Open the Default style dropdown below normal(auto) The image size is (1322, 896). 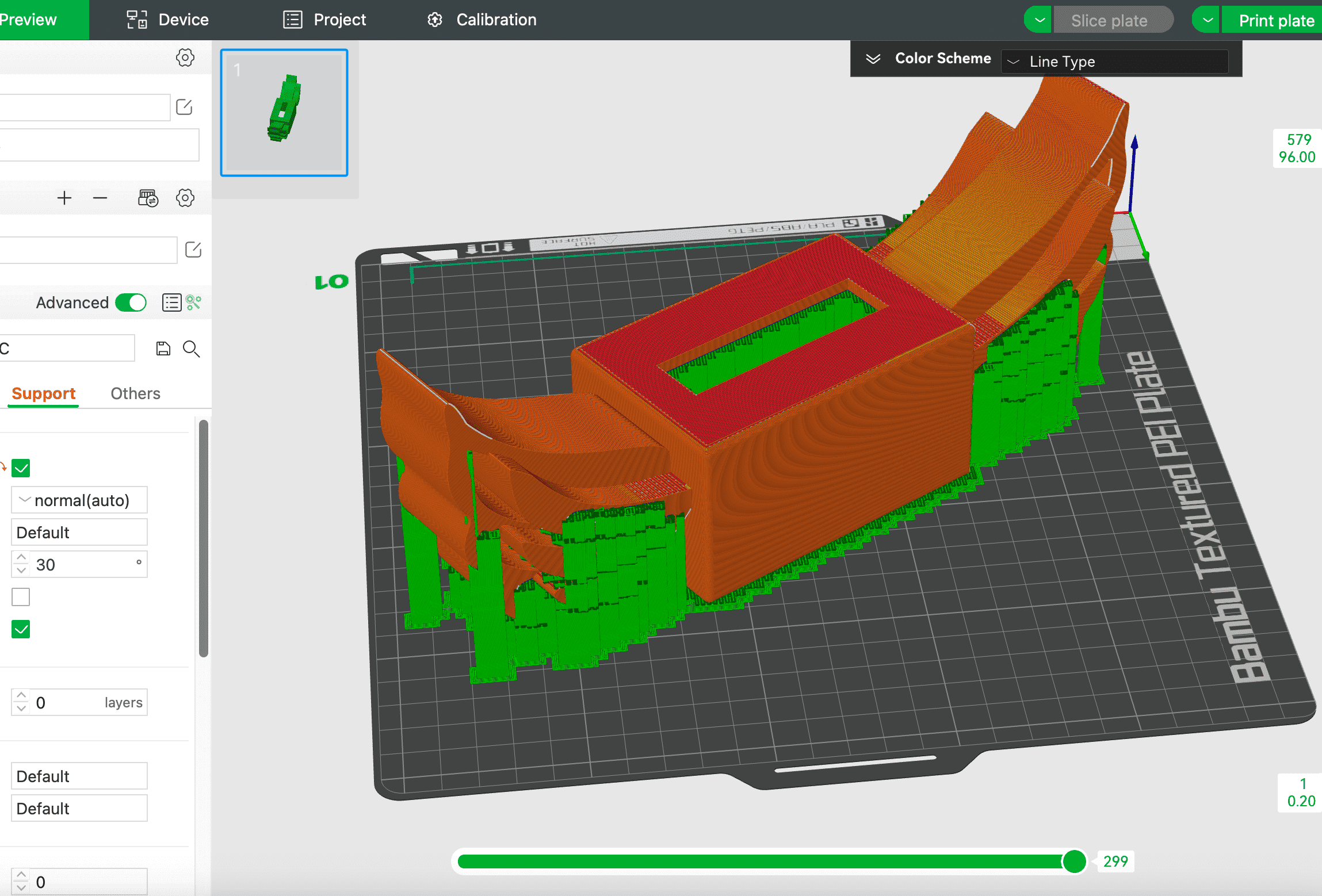pyautogui.click(x=79, y=532)
